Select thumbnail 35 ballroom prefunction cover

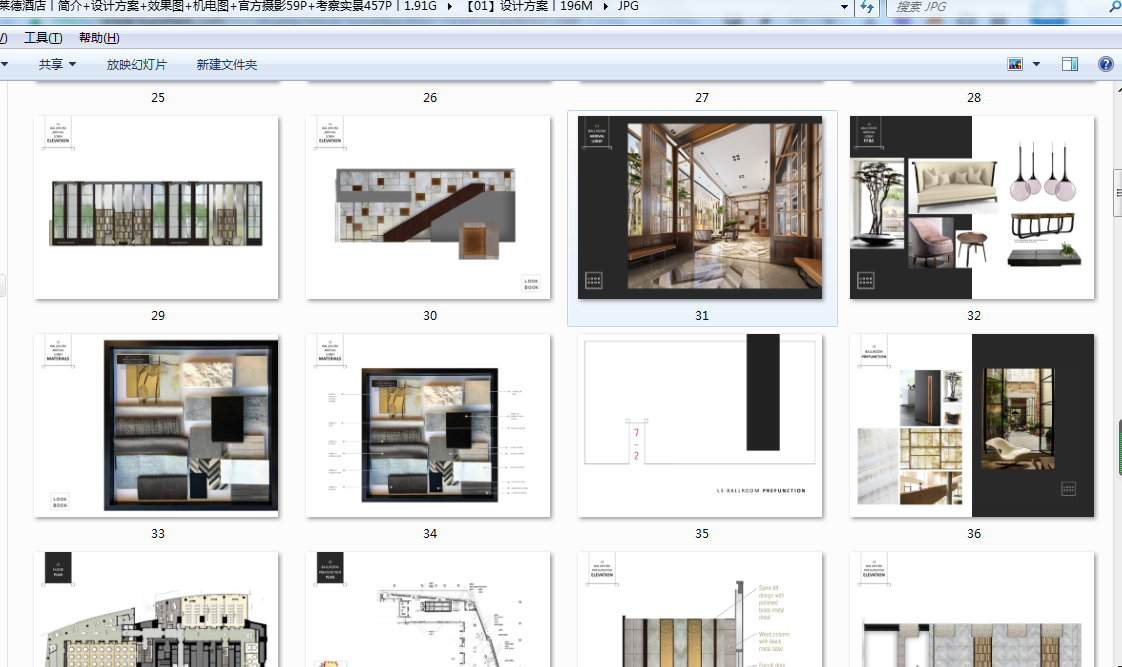(x=700, y=425)
